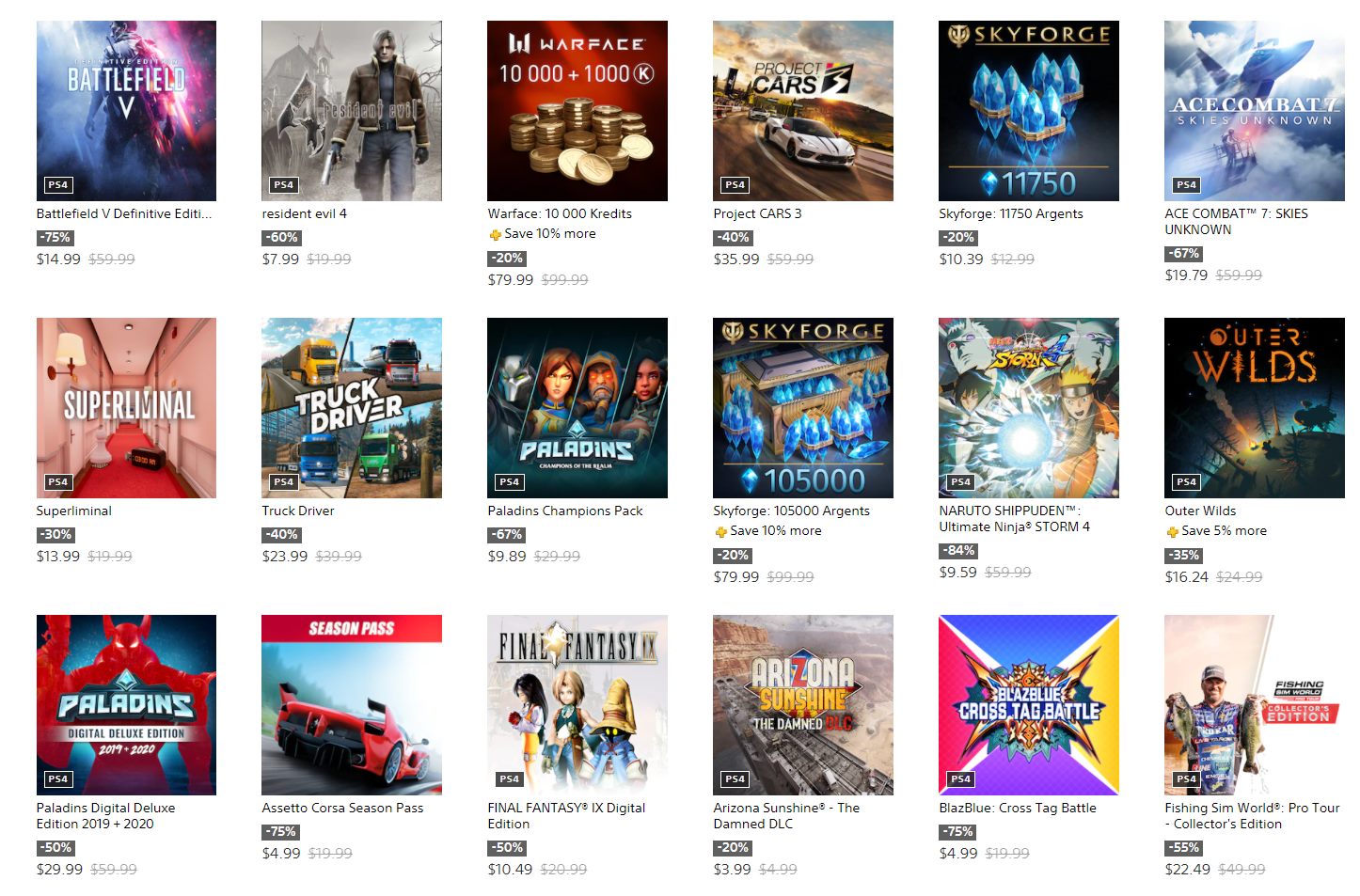The image size is (1360, 896).
Task: Select the BlazBlue: Cross Tag Battle cover
Action: (x=1029, y=705)
